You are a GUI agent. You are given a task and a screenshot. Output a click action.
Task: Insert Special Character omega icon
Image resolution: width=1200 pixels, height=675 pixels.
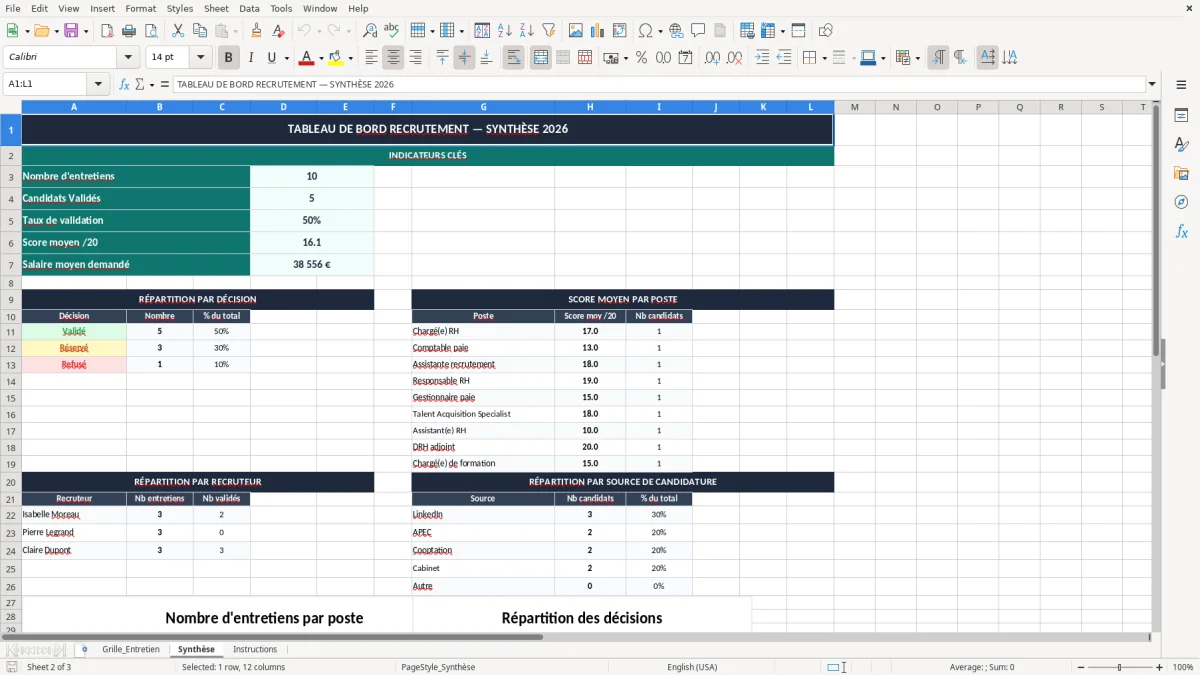pyautogui.click(x=645, y=31)
